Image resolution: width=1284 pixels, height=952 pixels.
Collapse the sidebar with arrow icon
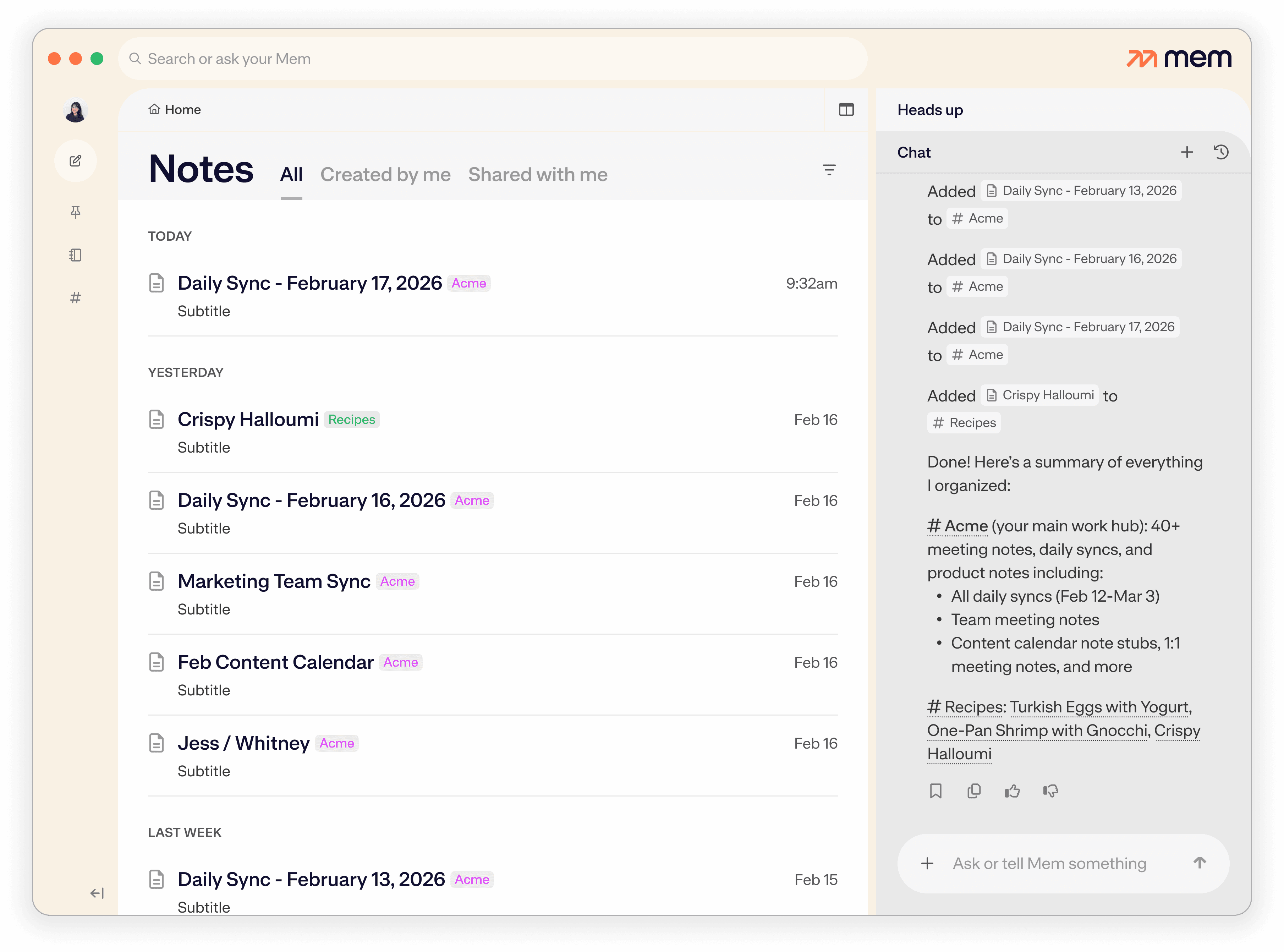(x=97, y=893)
